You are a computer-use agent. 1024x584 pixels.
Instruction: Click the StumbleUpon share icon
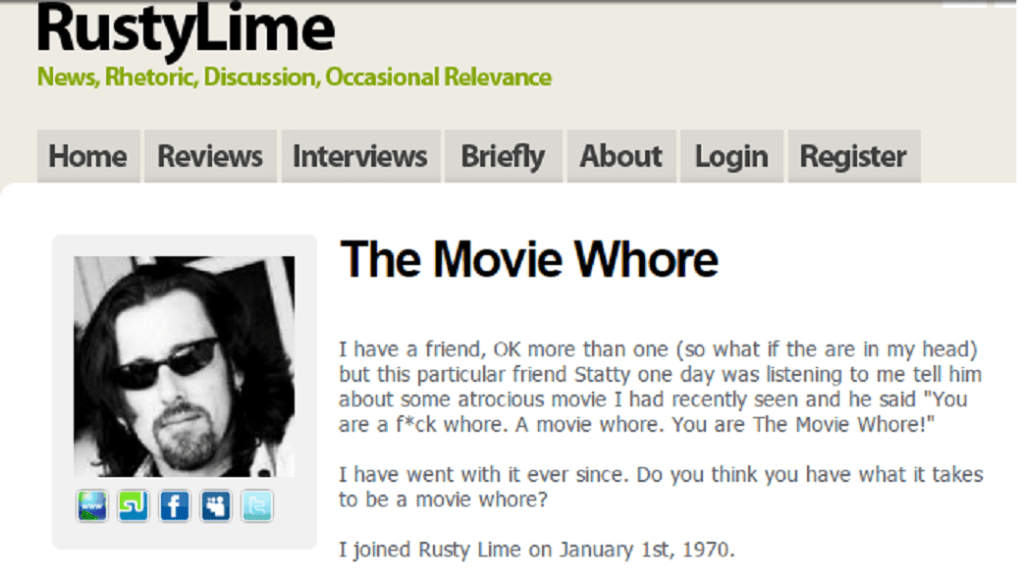tap(133, 506)
